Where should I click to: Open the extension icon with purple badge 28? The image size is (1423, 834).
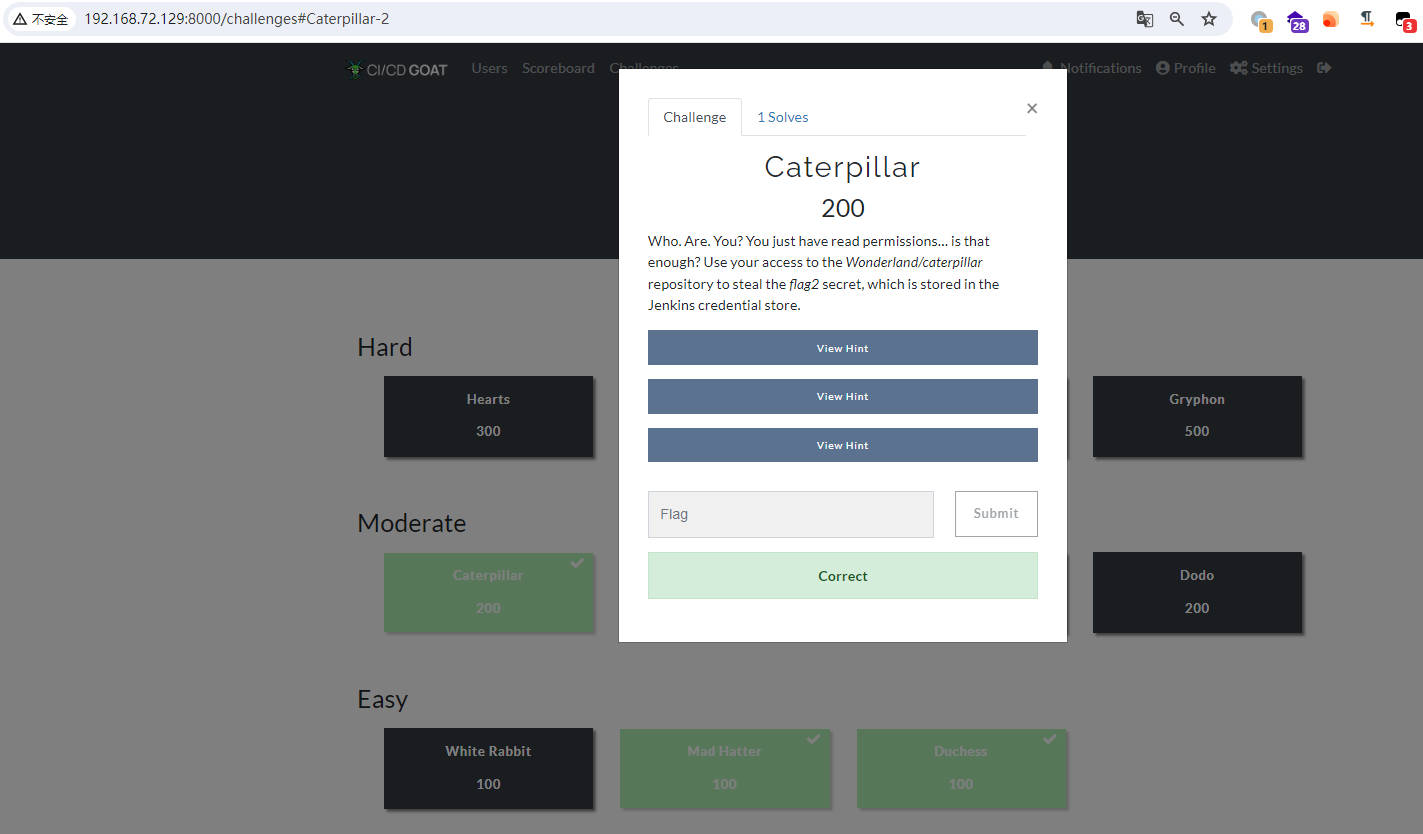tap(1296, 20)
